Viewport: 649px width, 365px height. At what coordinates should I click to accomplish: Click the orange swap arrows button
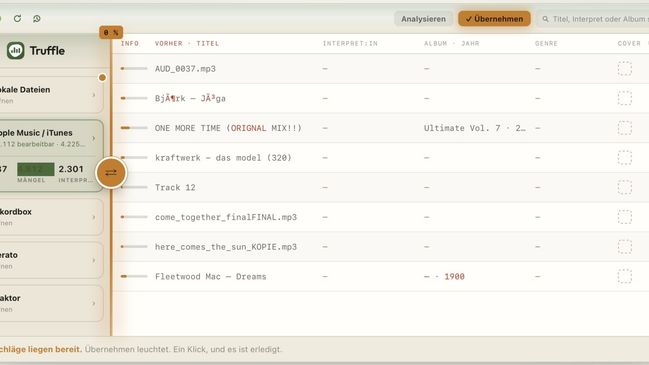[x=111, y=173]
